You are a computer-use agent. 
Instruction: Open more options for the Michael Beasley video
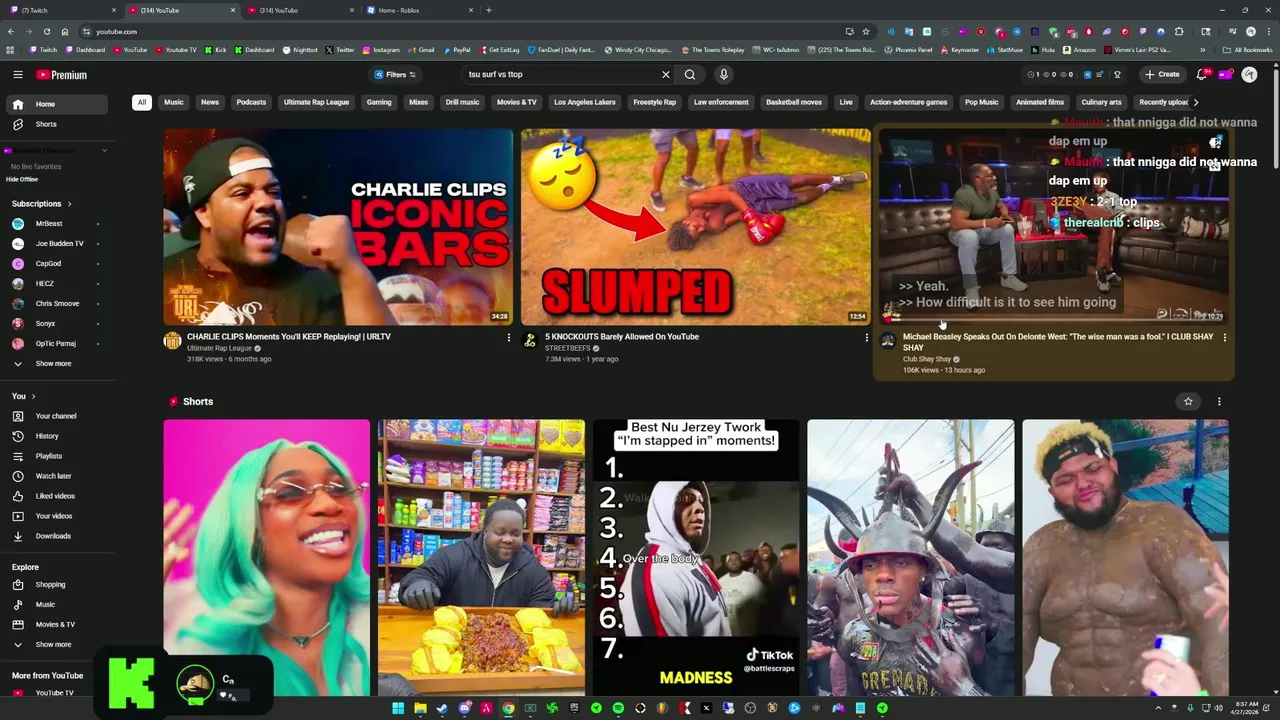(1224, 338)
